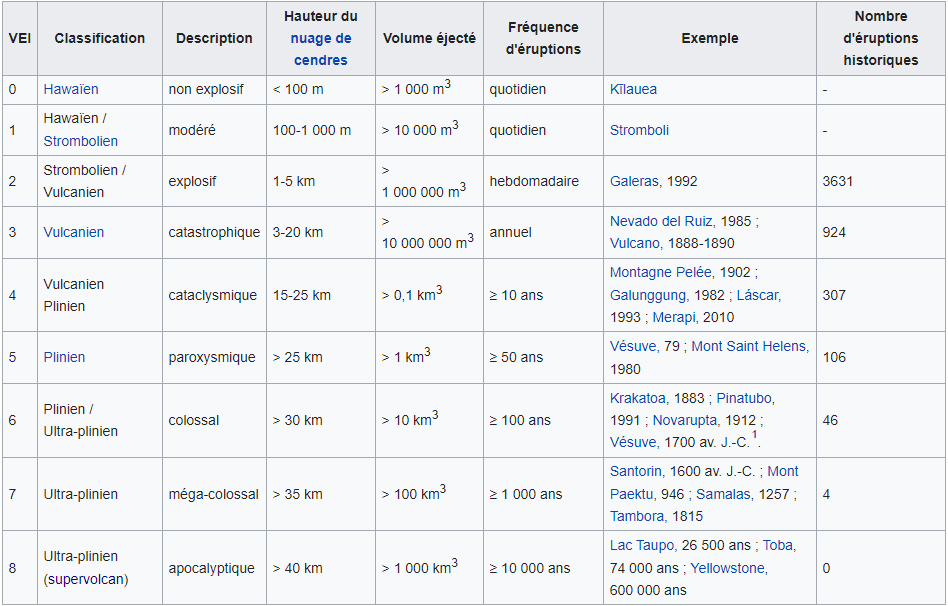Click the Merapi link
This screenshot has height=606, width=948.
click(674, 317)
